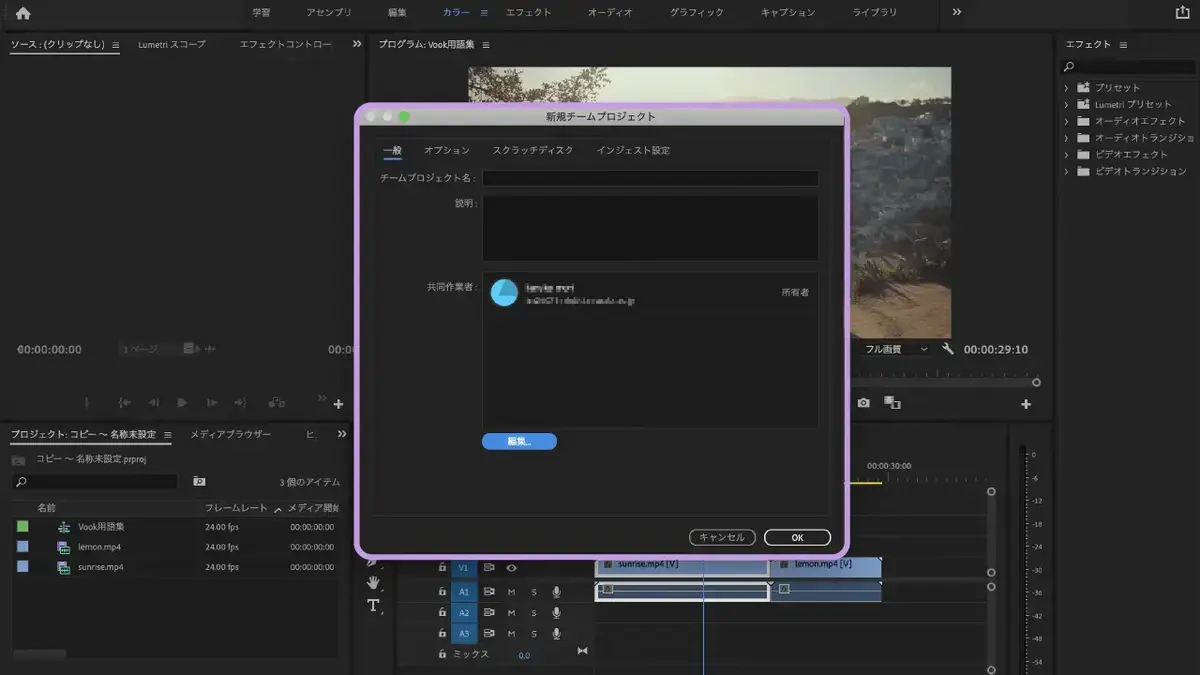Open new bin folder icon in project panel
This screenshot has width=1200, height=675.
coord(199,481)
